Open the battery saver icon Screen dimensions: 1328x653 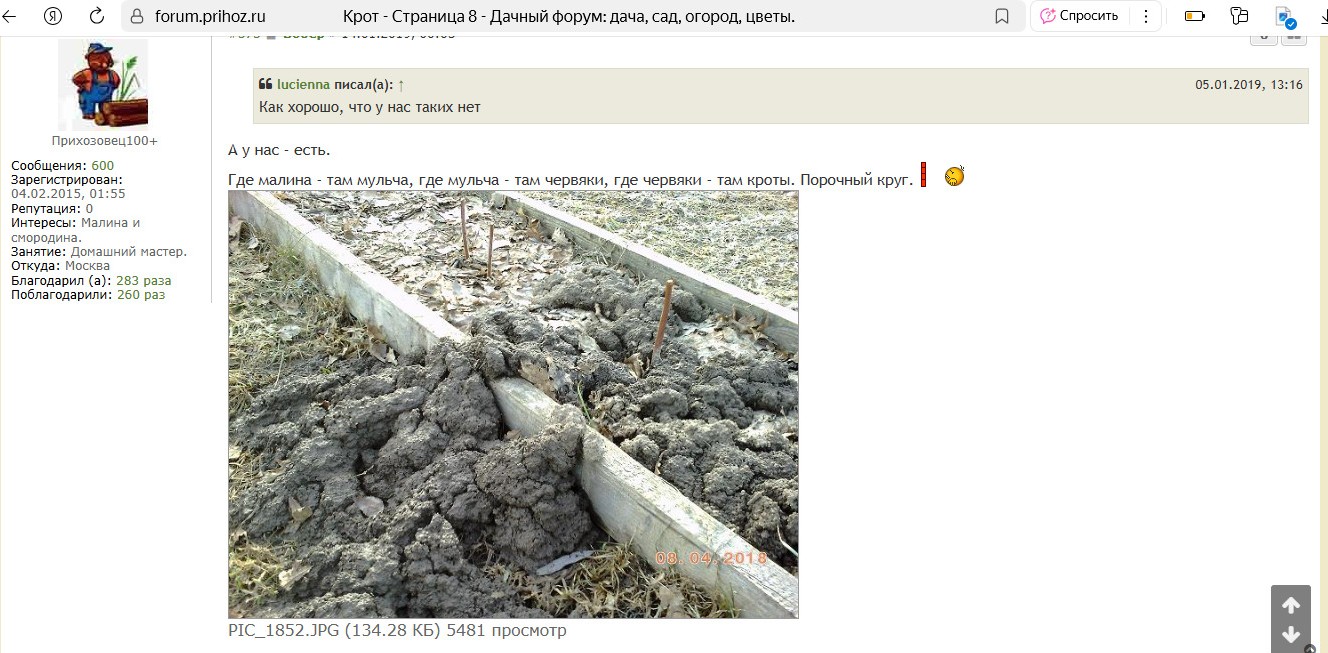[x=1194, y=16]
